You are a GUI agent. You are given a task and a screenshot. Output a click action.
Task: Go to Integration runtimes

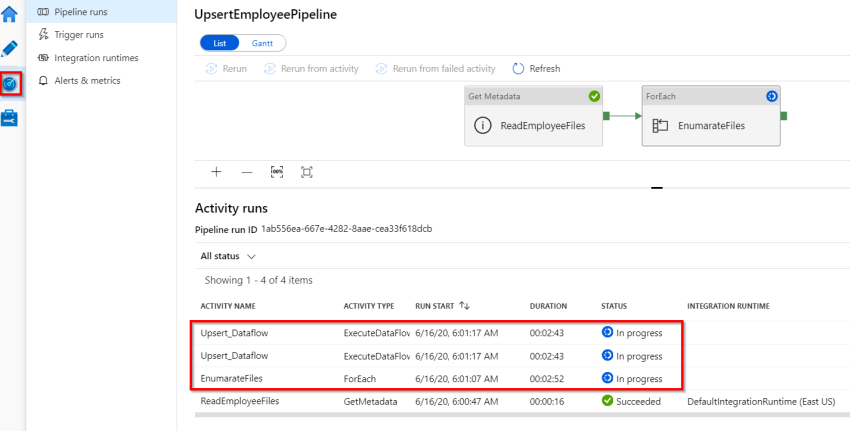(95, 57)
